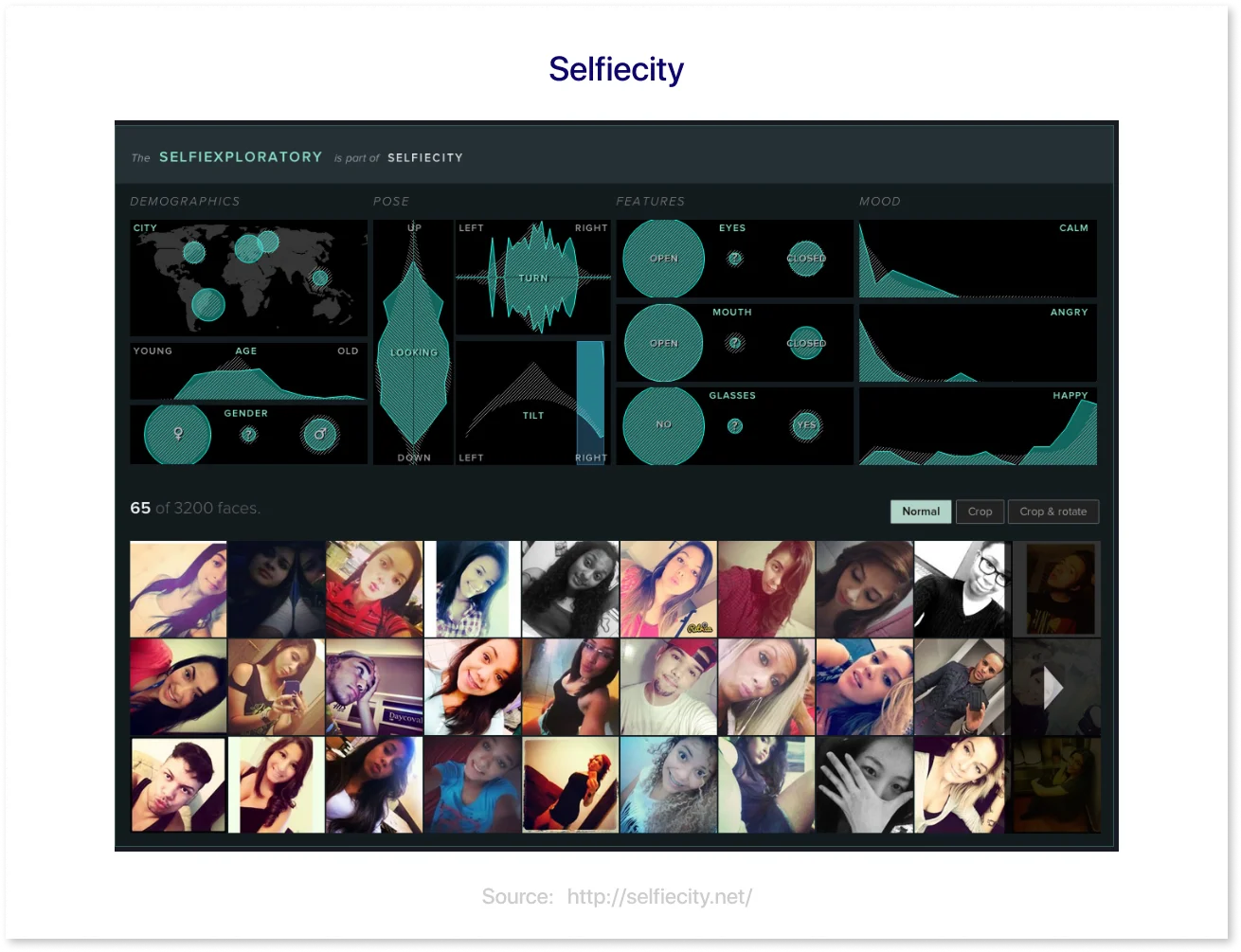Viewport: 1241px width, 952px height.
Task: Select the Glasses NO circle
Action: pos(663,425)
